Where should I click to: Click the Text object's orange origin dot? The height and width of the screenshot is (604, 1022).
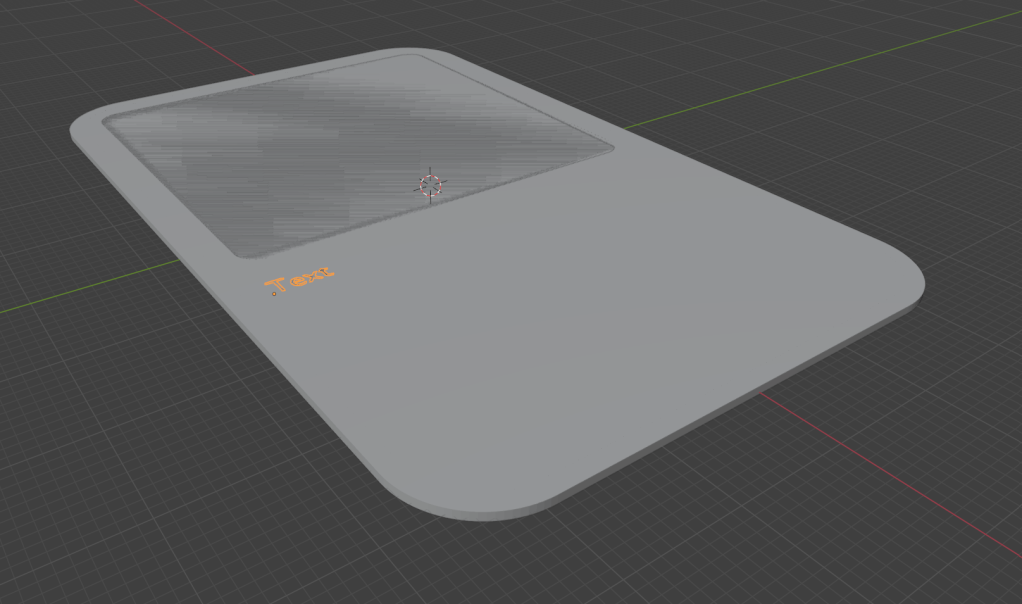click(x=273, y=294)
